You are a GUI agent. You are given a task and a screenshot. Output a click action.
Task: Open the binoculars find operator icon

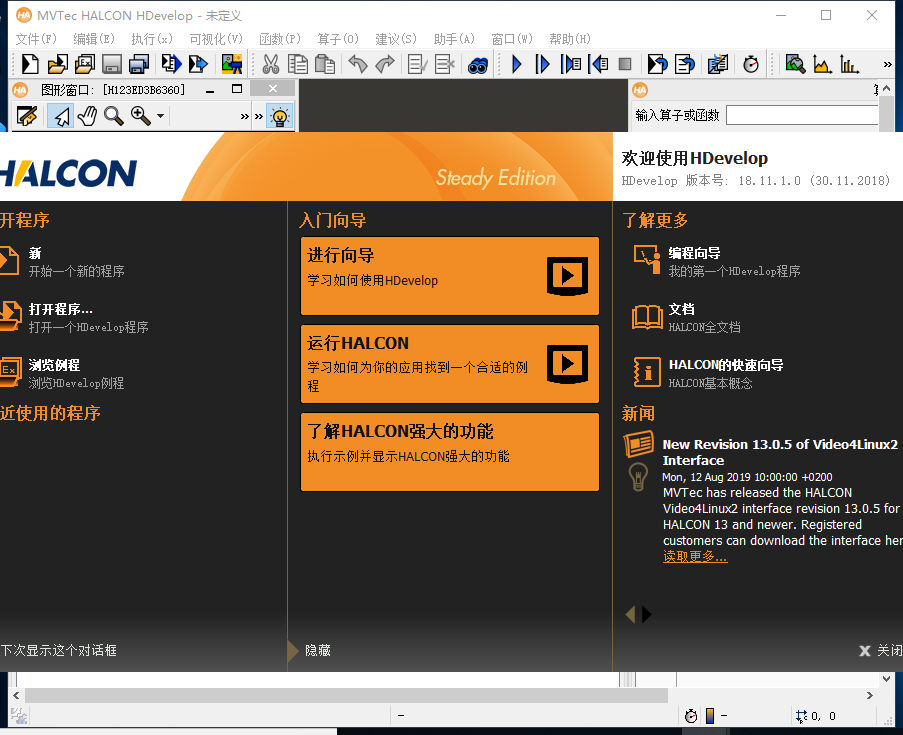coord(477,63)
